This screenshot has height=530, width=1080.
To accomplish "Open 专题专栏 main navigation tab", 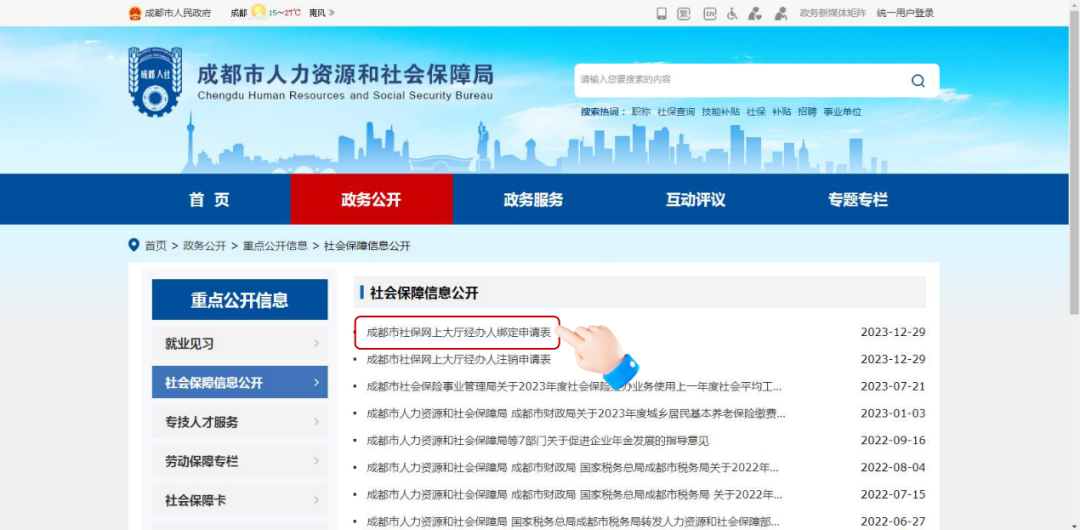I will (858, 200).
